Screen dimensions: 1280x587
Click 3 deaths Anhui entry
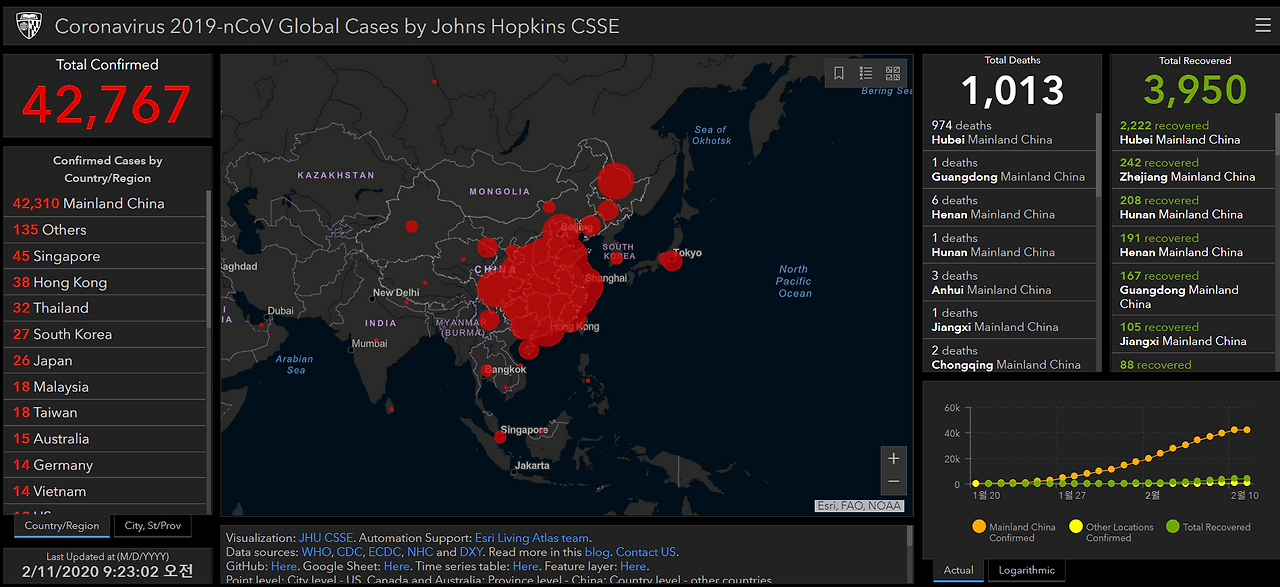[x=1009, y=283]
